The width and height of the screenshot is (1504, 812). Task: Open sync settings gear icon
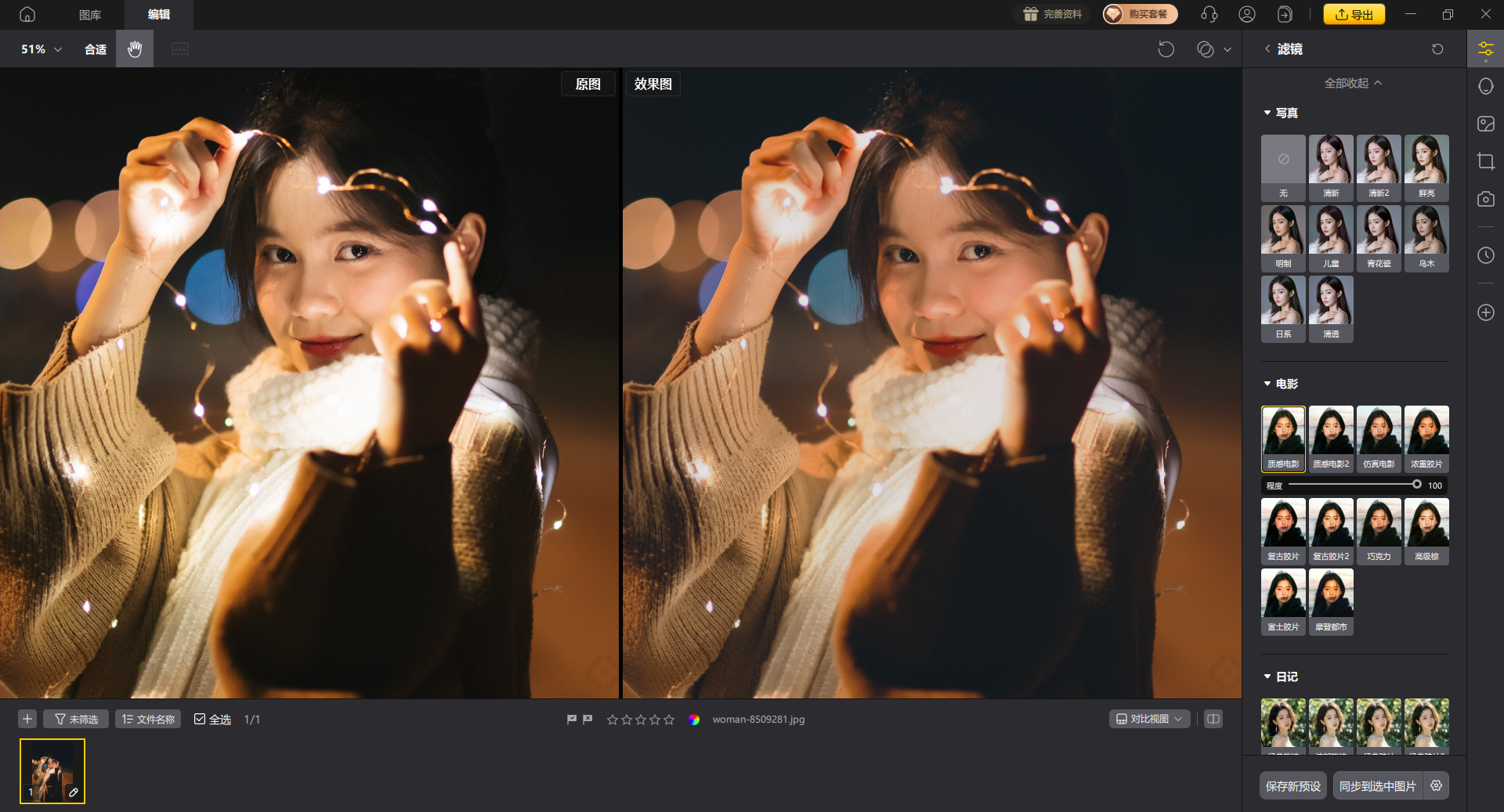(x=1436, y=785)
